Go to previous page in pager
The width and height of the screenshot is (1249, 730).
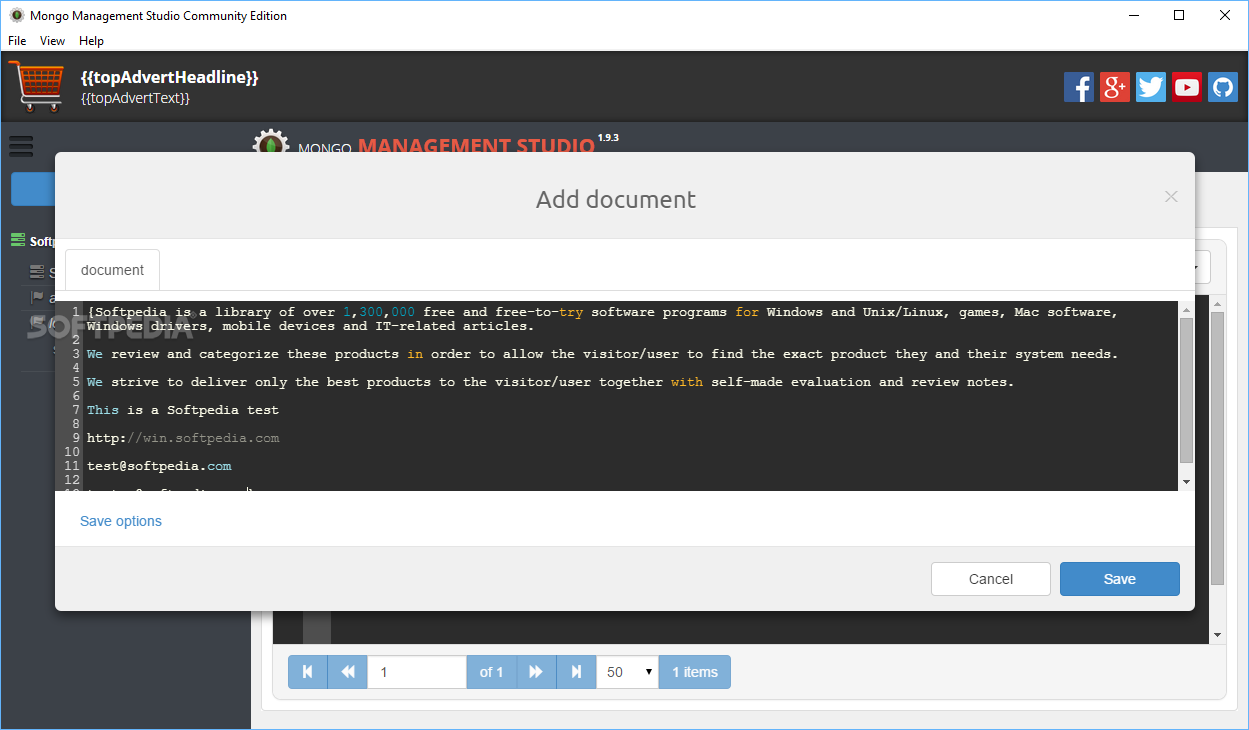pos(348,672)
